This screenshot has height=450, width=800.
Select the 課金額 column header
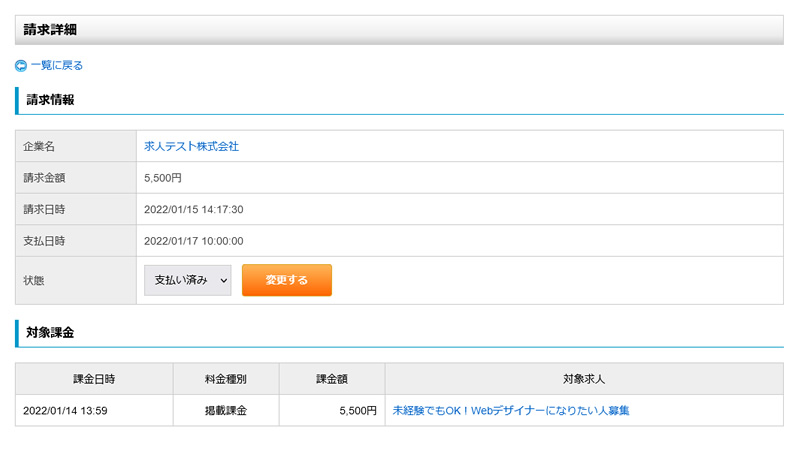(x=331, y=379)
